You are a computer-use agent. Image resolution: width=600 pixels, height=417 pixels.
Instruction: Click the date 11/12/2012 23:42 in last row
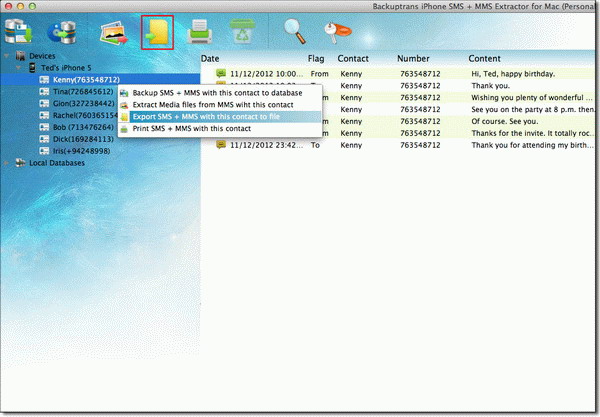point(266,145)
